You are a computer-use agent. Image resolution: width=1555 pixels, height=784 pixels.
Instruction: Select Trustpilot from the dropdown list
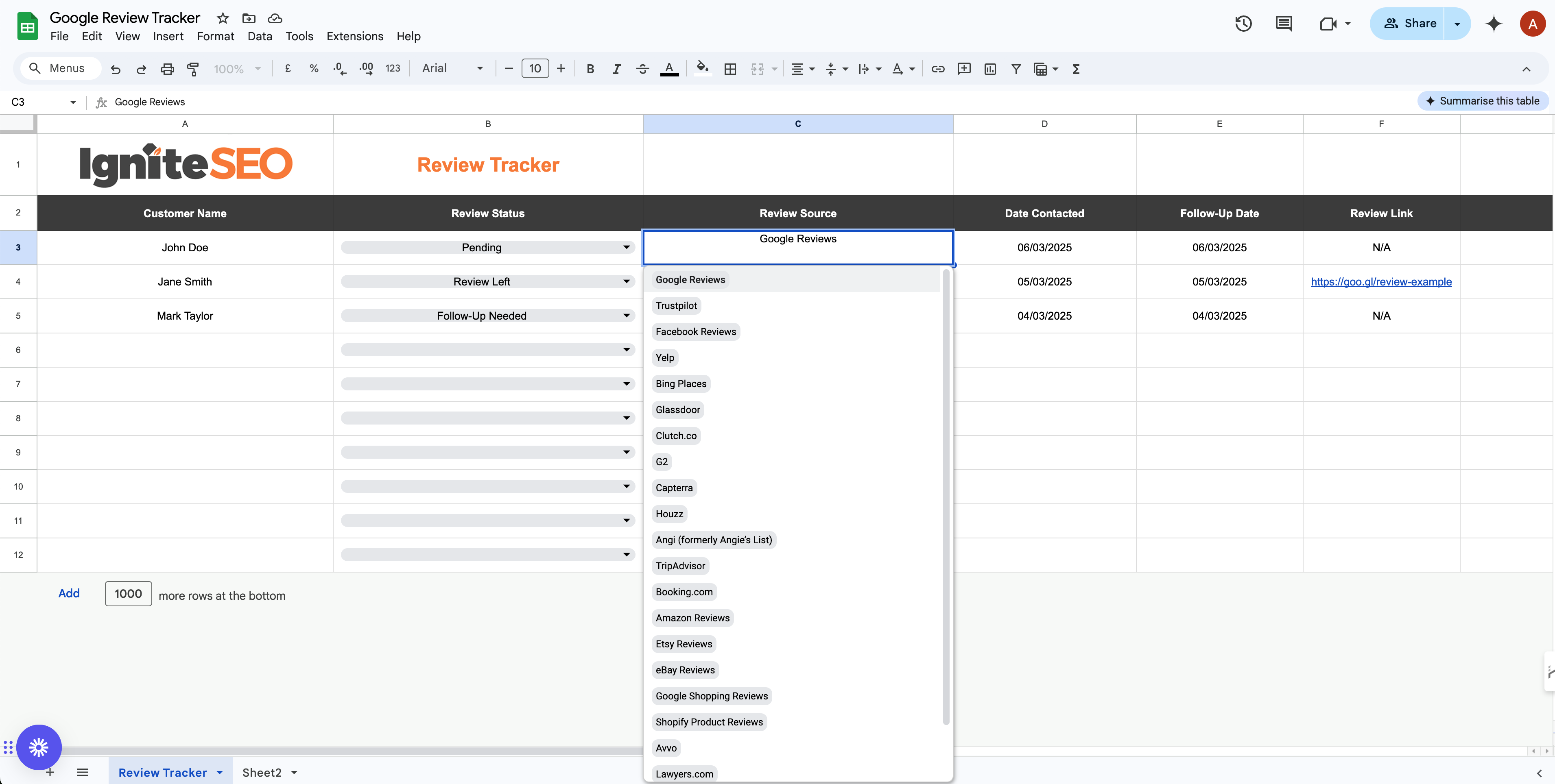[x=676, y=305]
